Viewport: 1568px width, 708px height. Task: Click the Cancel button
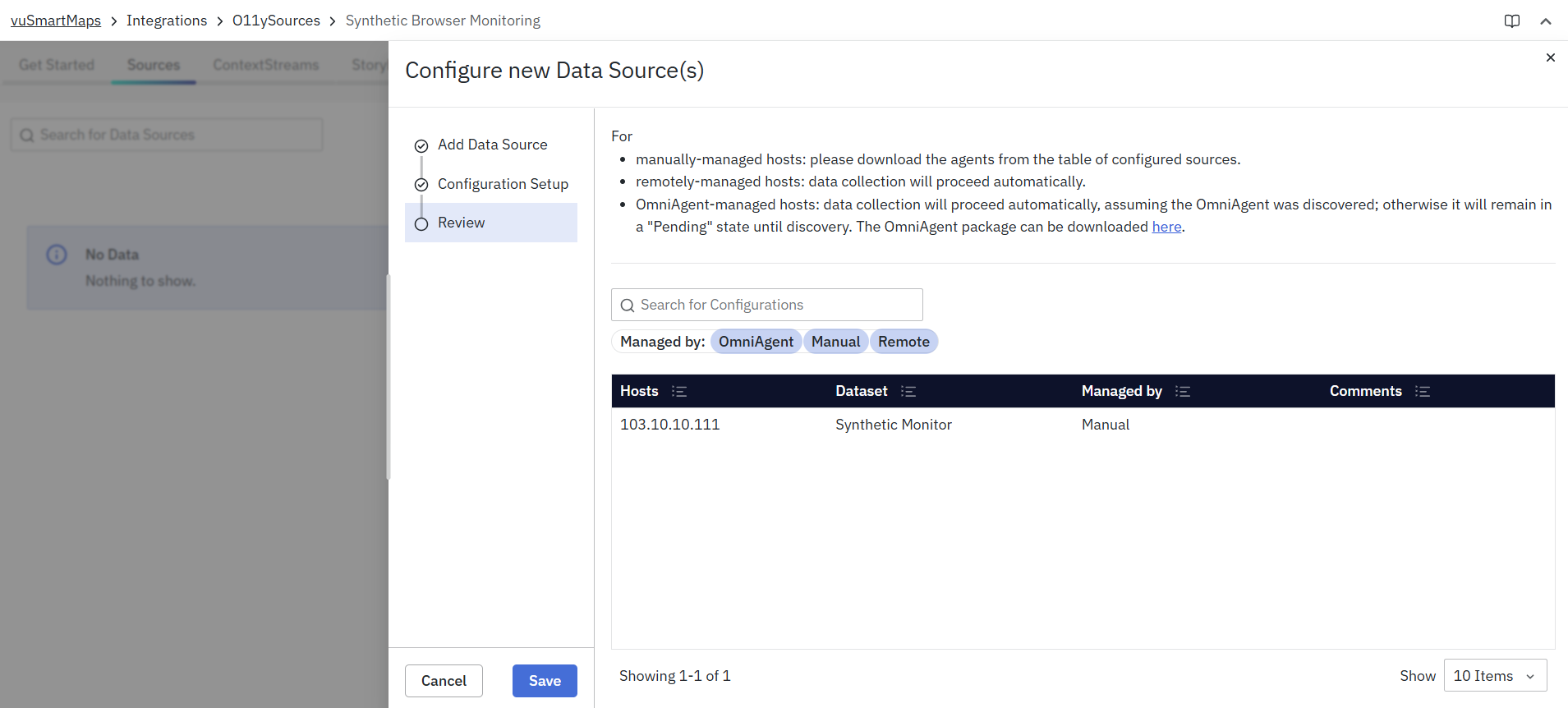point(444,681)
